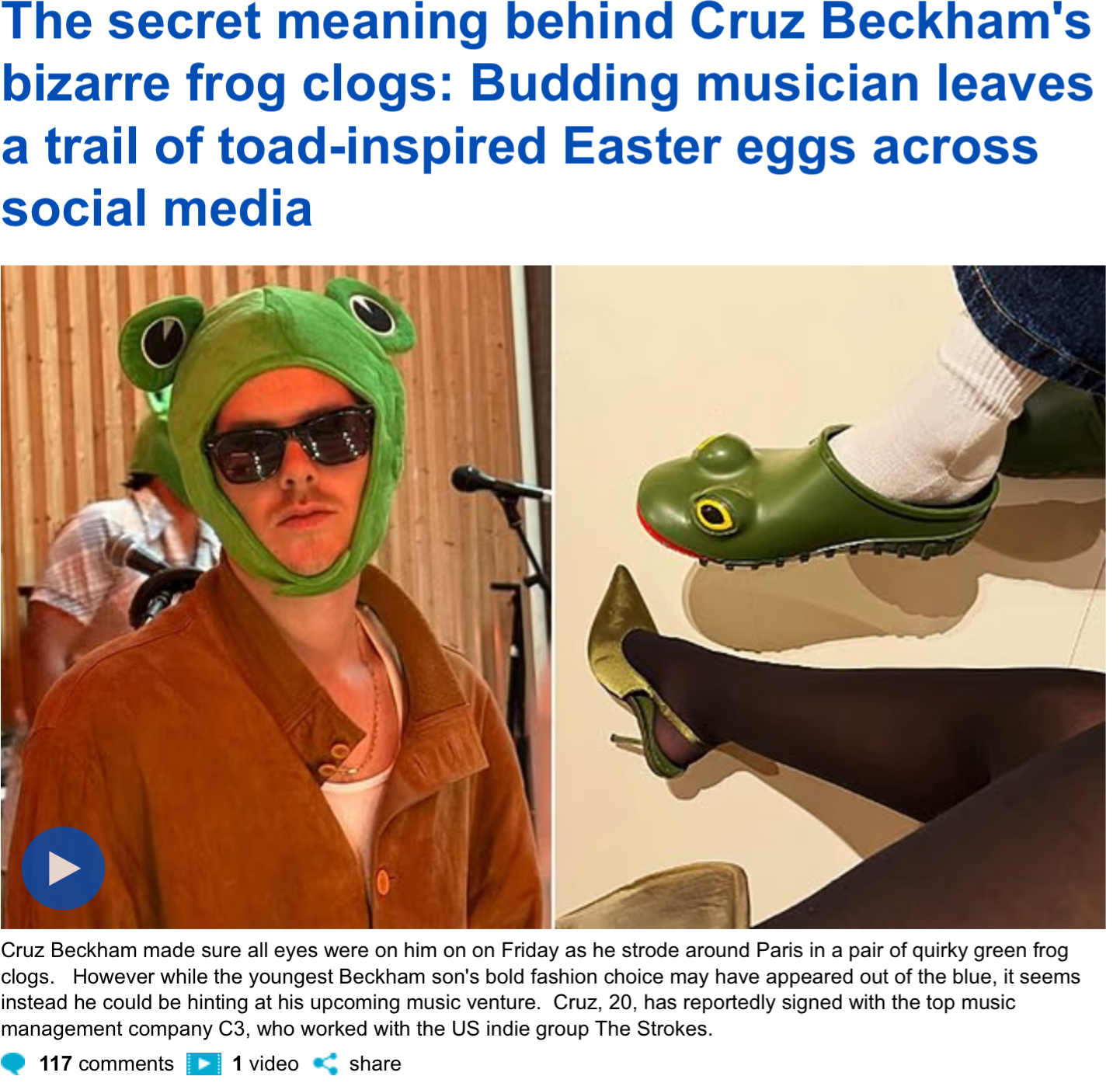Click the share network icon

[325, 1064]
